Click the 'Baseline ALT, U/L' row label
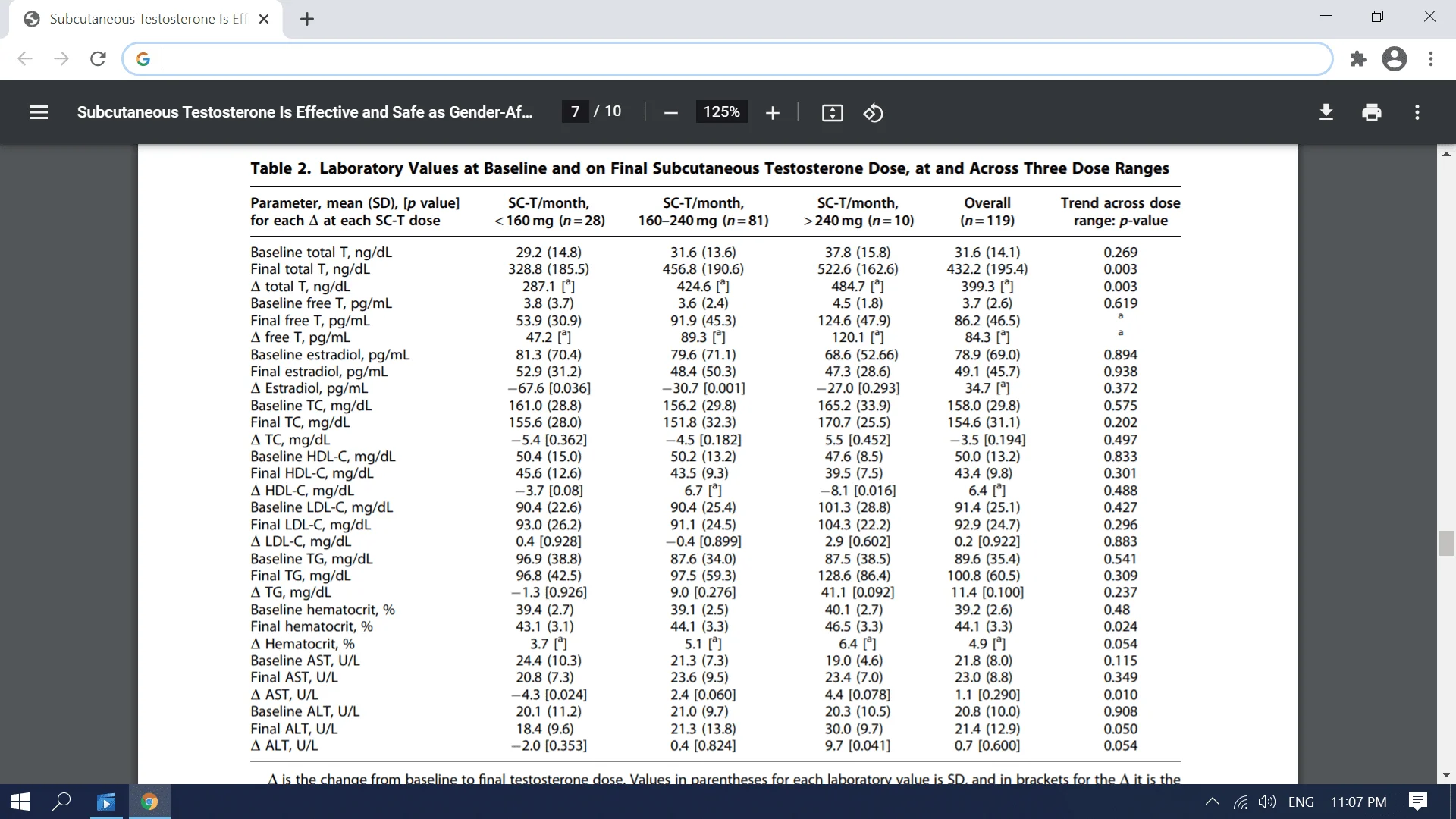This screenshot has height=819, width=1456. coord(305,711)
